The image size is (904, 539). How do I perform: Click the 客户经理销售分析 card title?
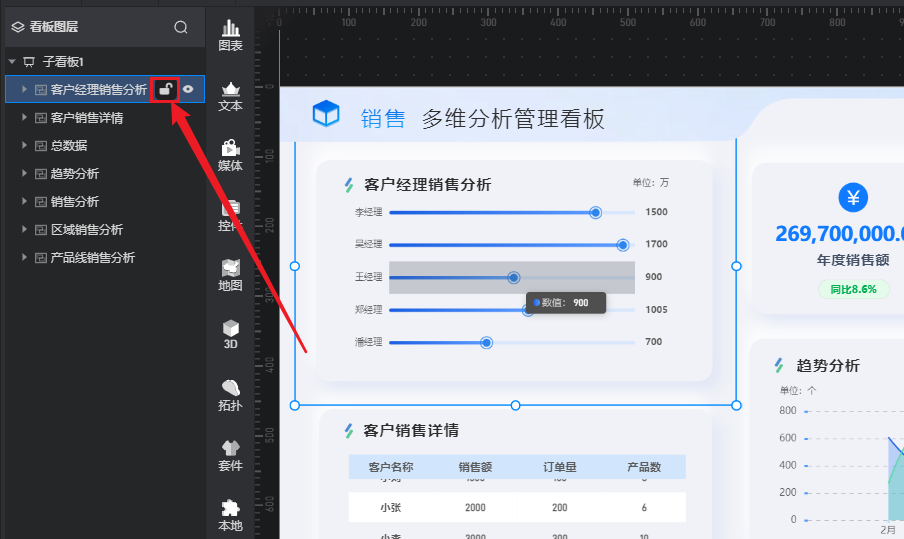click(427, 184)
